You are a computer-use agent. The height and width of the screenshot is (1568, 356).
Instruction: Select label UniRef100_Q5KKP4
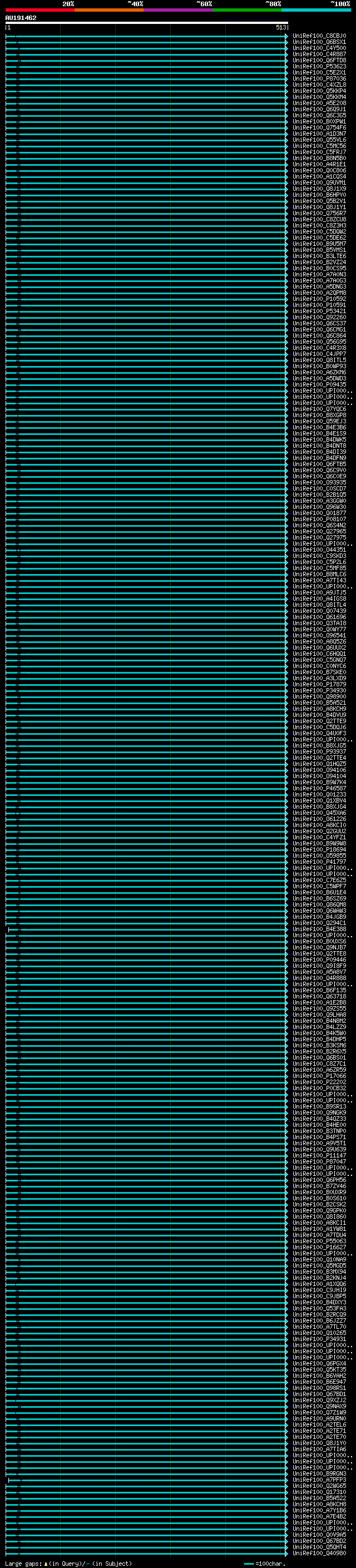tap(319, 91)
